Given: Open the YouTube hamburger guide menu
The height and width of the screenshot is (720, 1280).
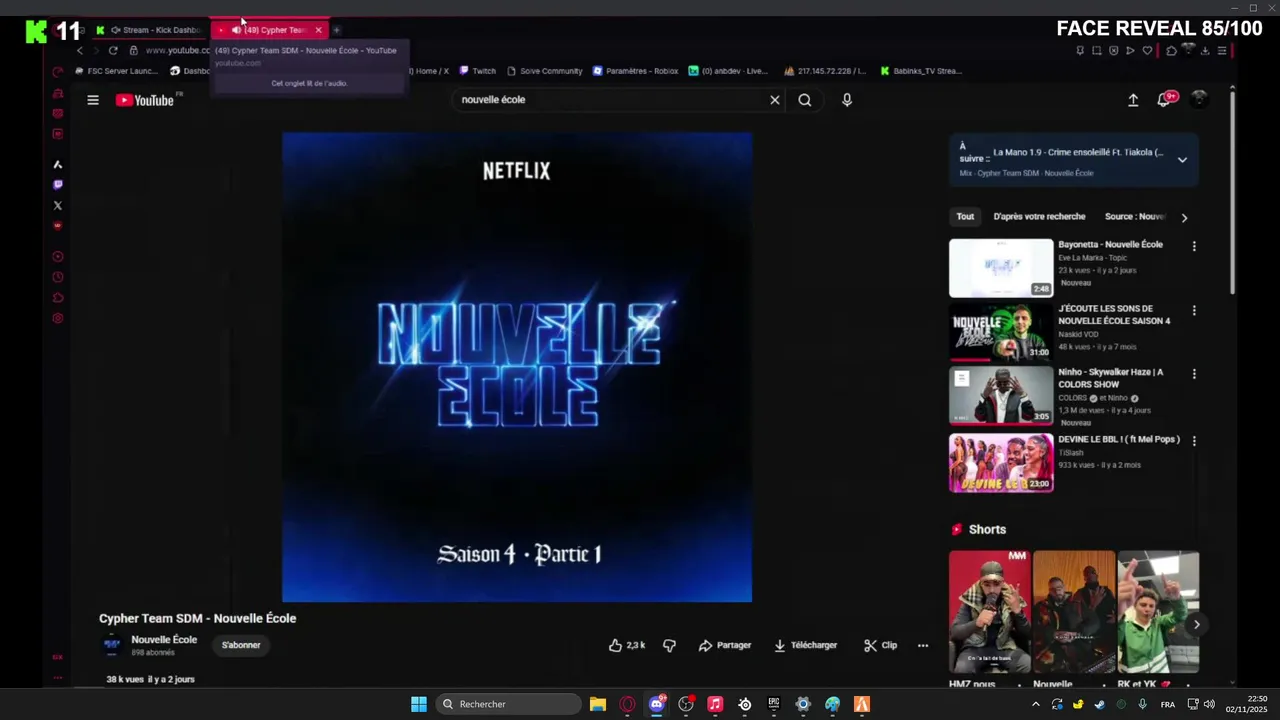Looking at the screenshot, I should pos(93,100).
